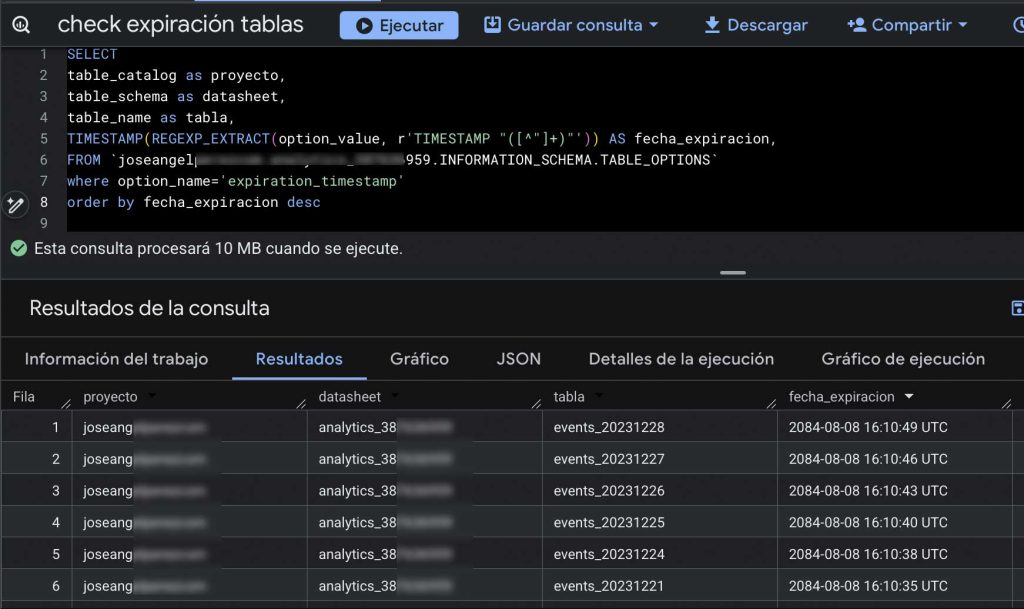Click the Descargar download button

(756, 25)
